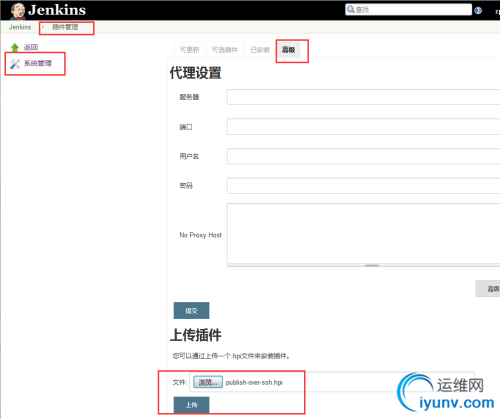Click the 服务器 input field
The image size is (500, 419).
click(x=363, y=97)
